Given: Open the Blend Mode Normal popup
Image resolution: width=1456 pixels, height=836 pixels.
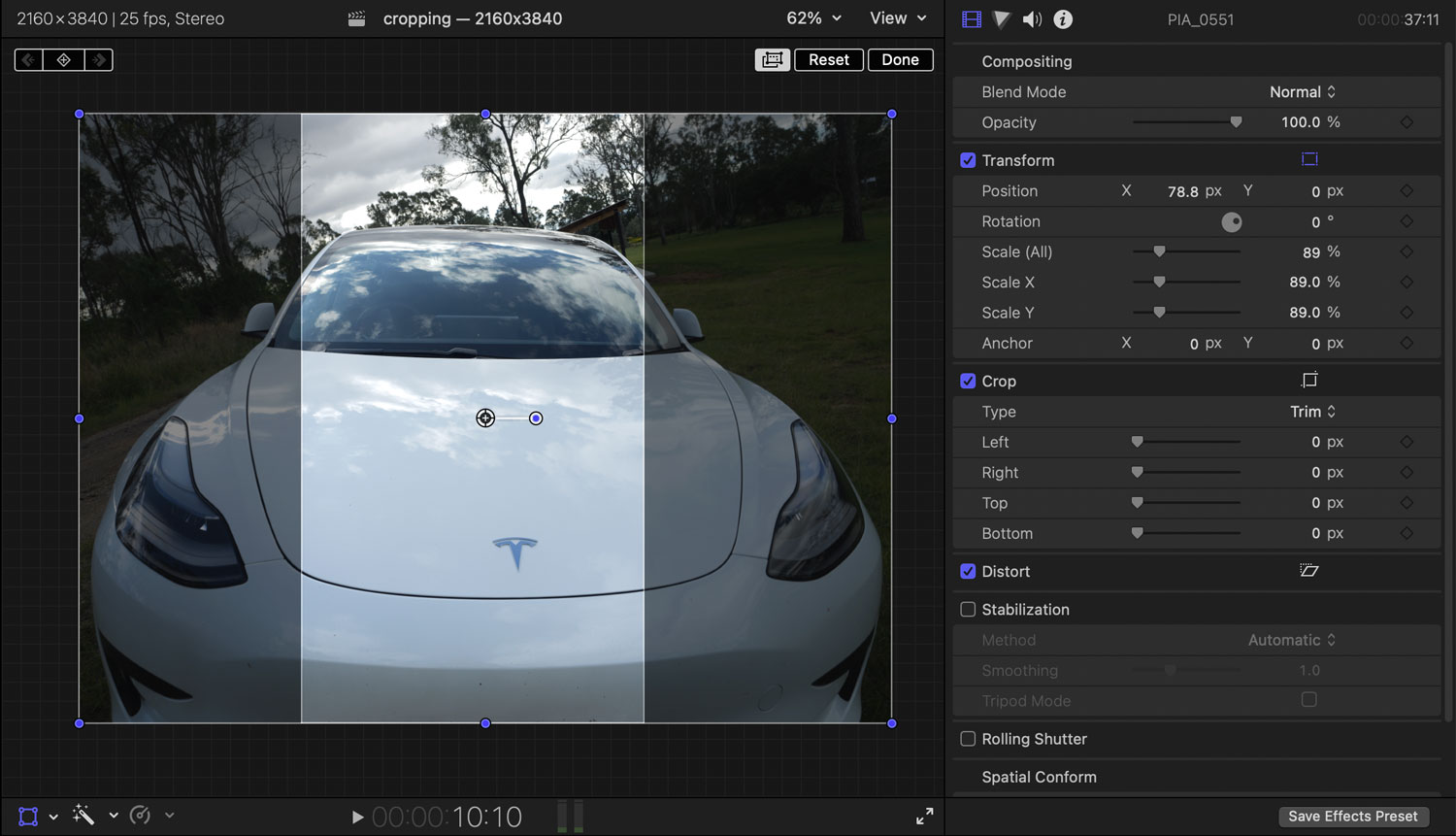Looking at the screenshot, I should [1303, 92].
